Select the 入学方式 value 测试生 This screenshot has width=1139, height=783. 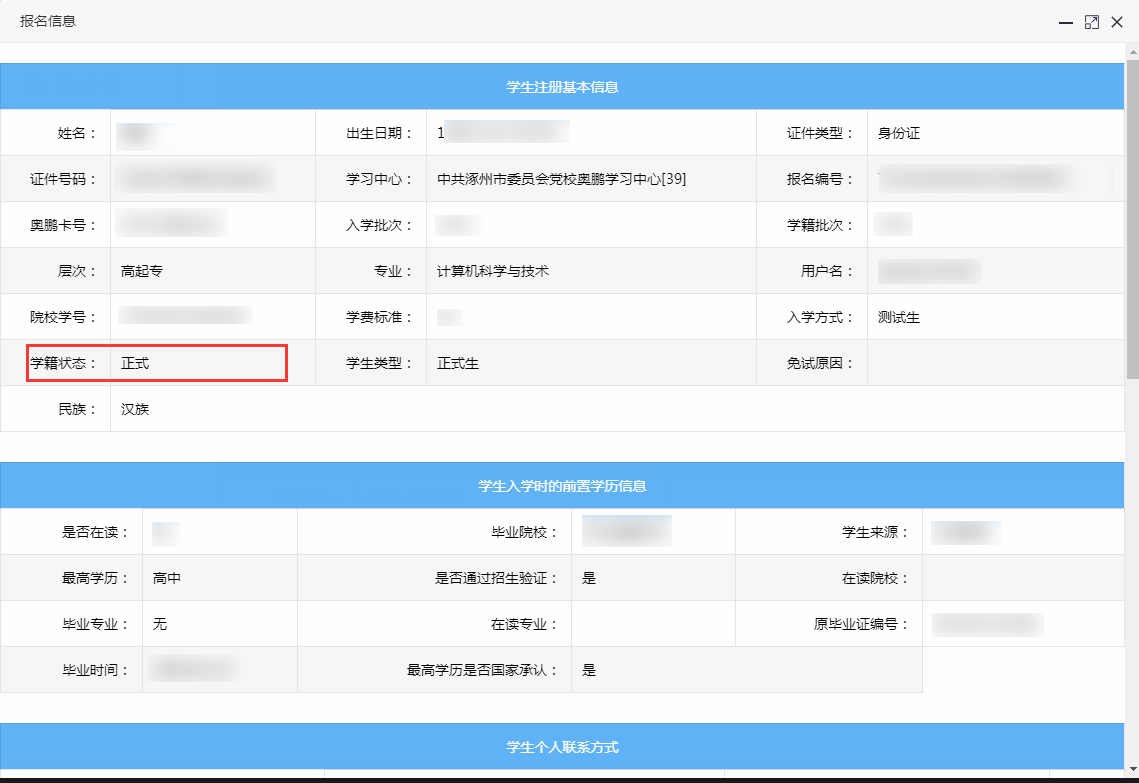click(898, 317)
